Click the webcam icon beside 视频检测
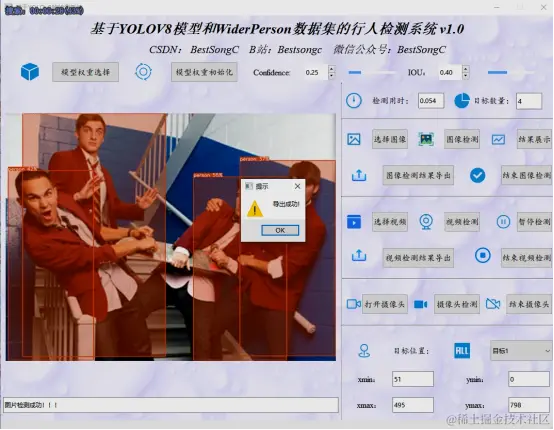This screenshot has width=554, height=430. pyautogui.click(x=426, y=222)
